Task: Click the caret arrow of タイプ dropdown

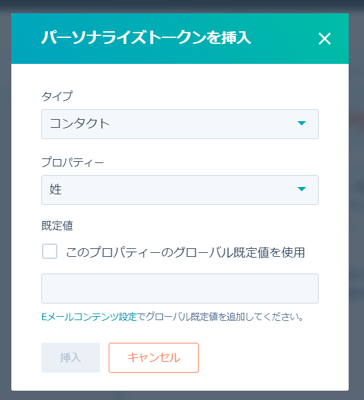Action: (x=302, y=123)
